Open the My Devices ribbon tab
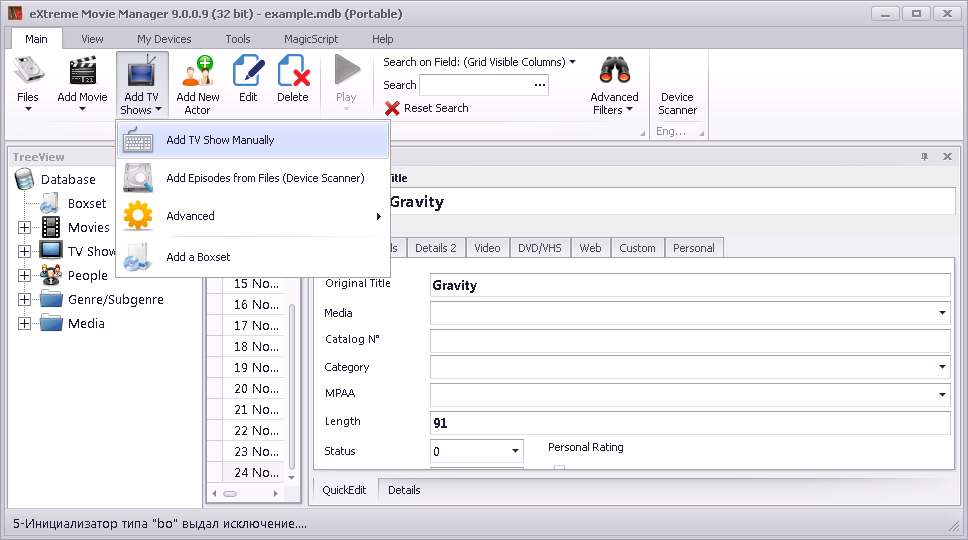This screenshot has height=540, width=968. (x=164, y=39)
